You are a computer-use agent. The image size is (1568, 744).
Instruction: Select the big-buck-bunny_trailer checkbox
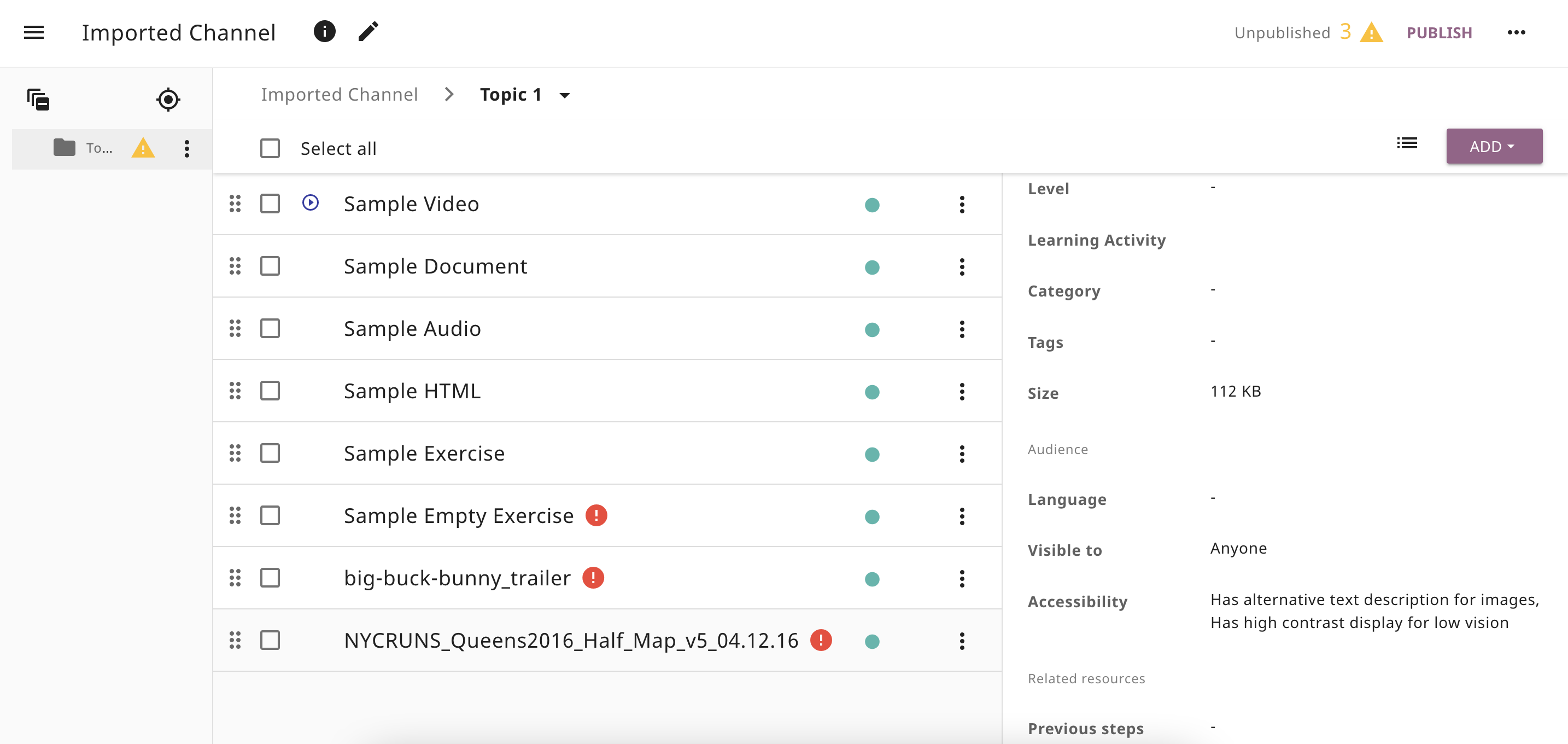[270, 578]
